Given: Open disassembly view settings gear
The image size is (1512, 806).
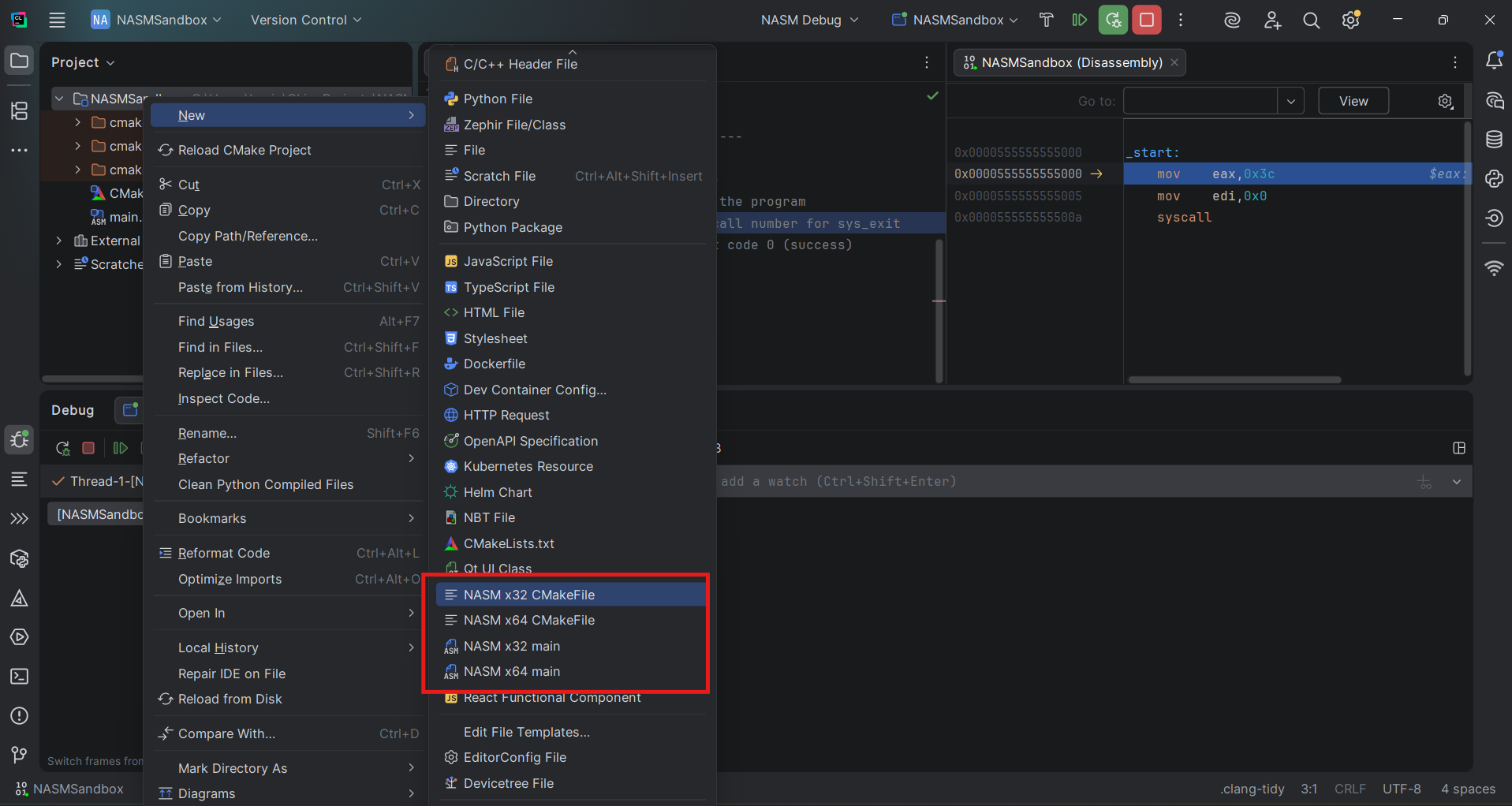Looking at the screenshot, I should point(1445,101).
